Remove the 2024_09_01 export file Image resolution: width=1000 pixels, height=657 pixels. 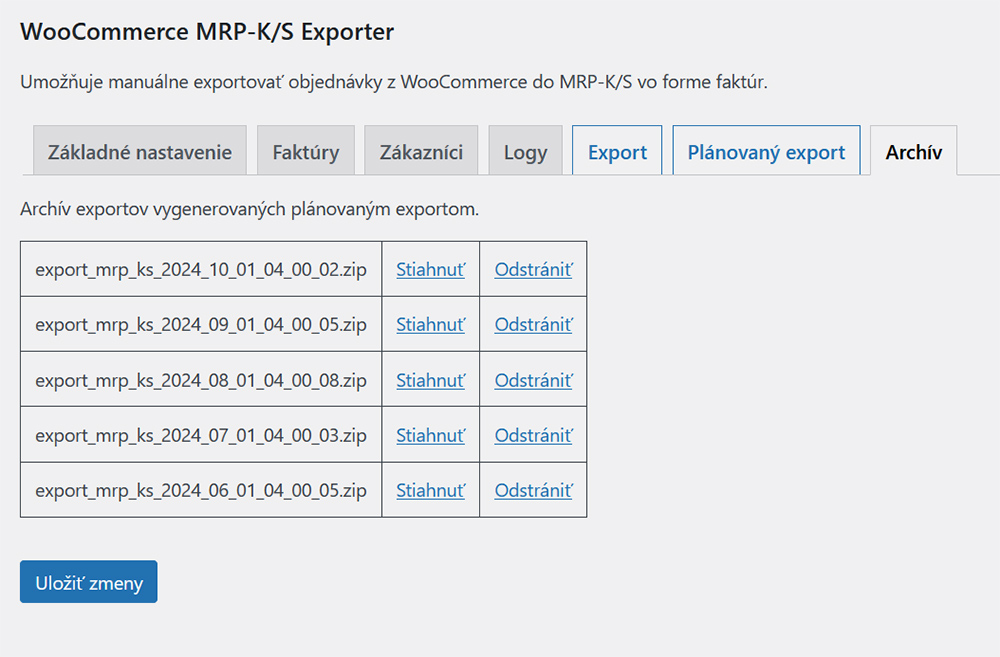(534, 325)
